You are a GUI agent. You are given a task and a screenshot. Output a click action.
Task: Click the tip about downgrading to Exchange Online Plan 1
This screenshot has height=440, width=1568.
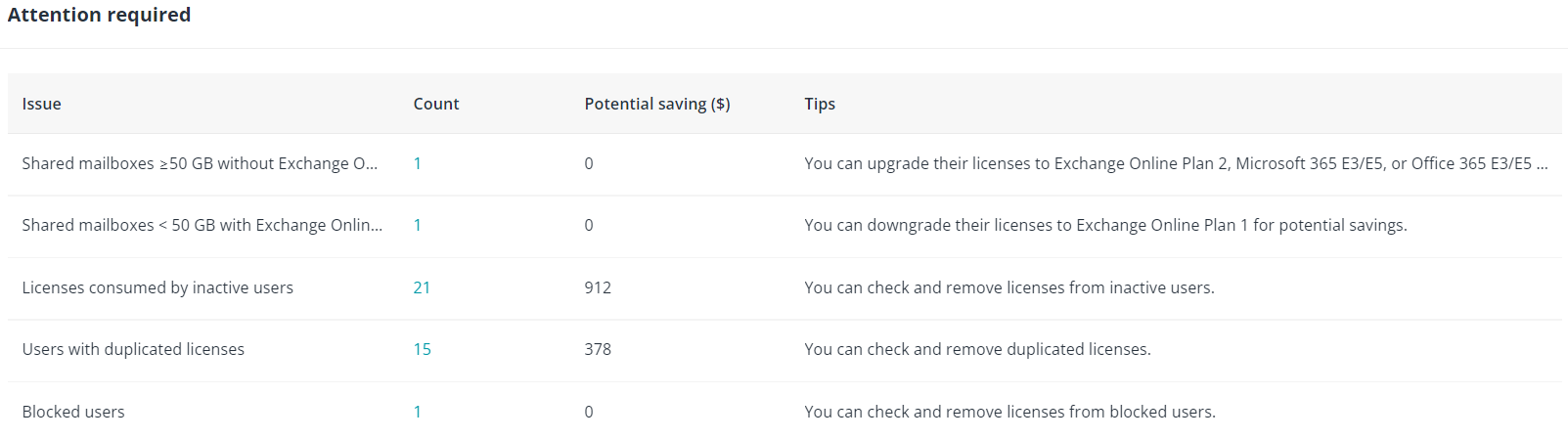click(1105, 225)
